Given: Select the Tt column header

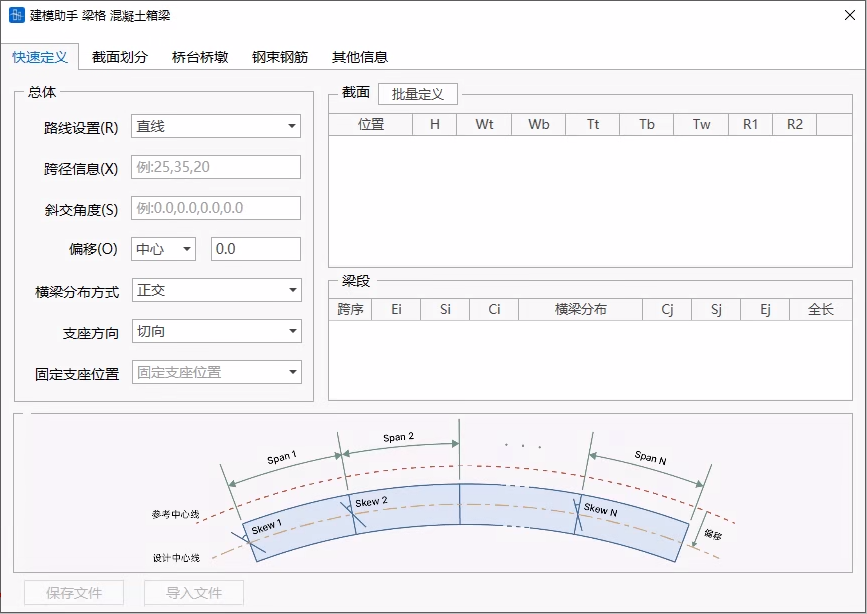Looking at the screenshot, I should pos(593,124).
